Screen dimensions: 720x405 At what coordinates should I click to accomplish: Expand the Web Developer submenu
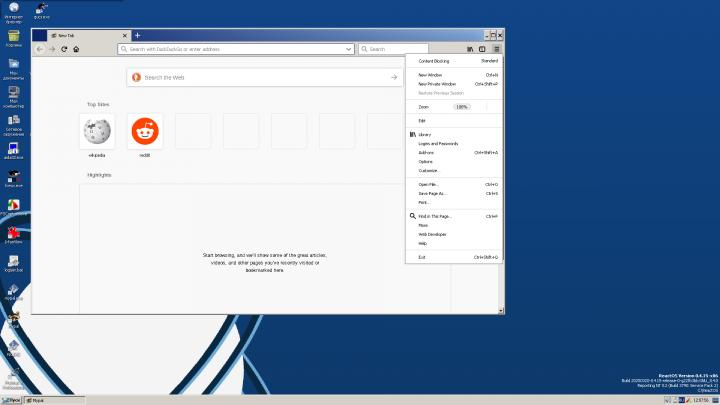[x=432, y=234]
